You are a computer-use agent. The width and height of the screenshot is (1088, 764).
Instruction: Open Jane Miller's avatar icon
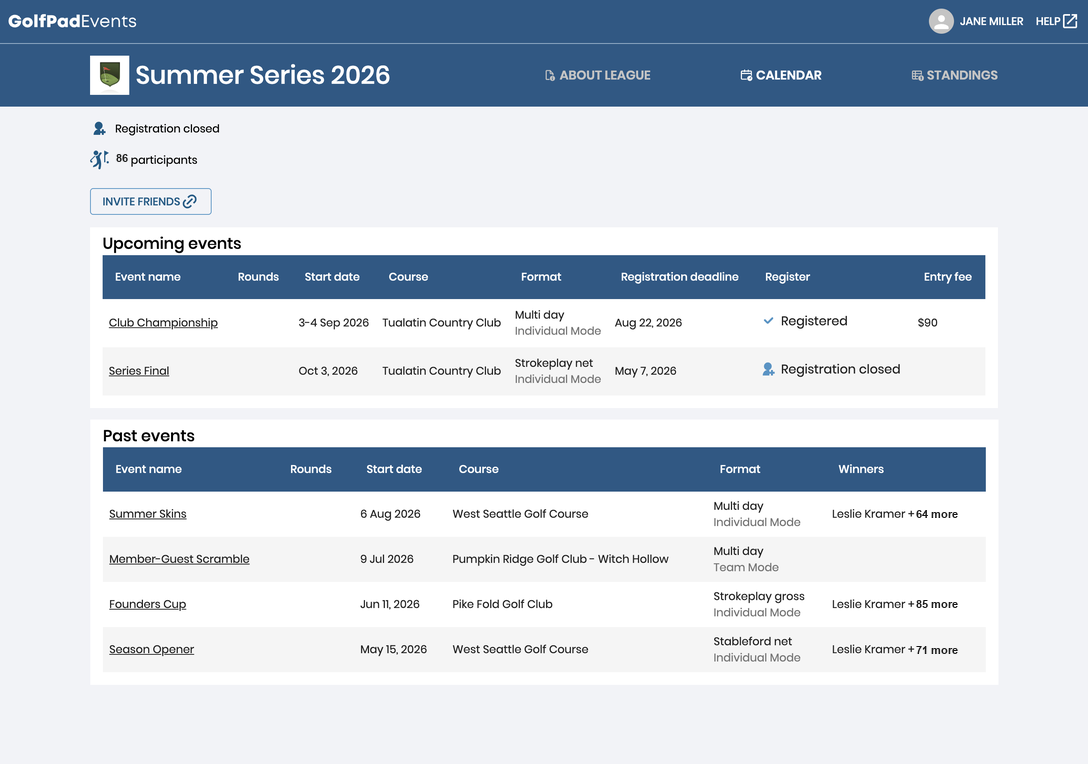[x=941, y=21]
